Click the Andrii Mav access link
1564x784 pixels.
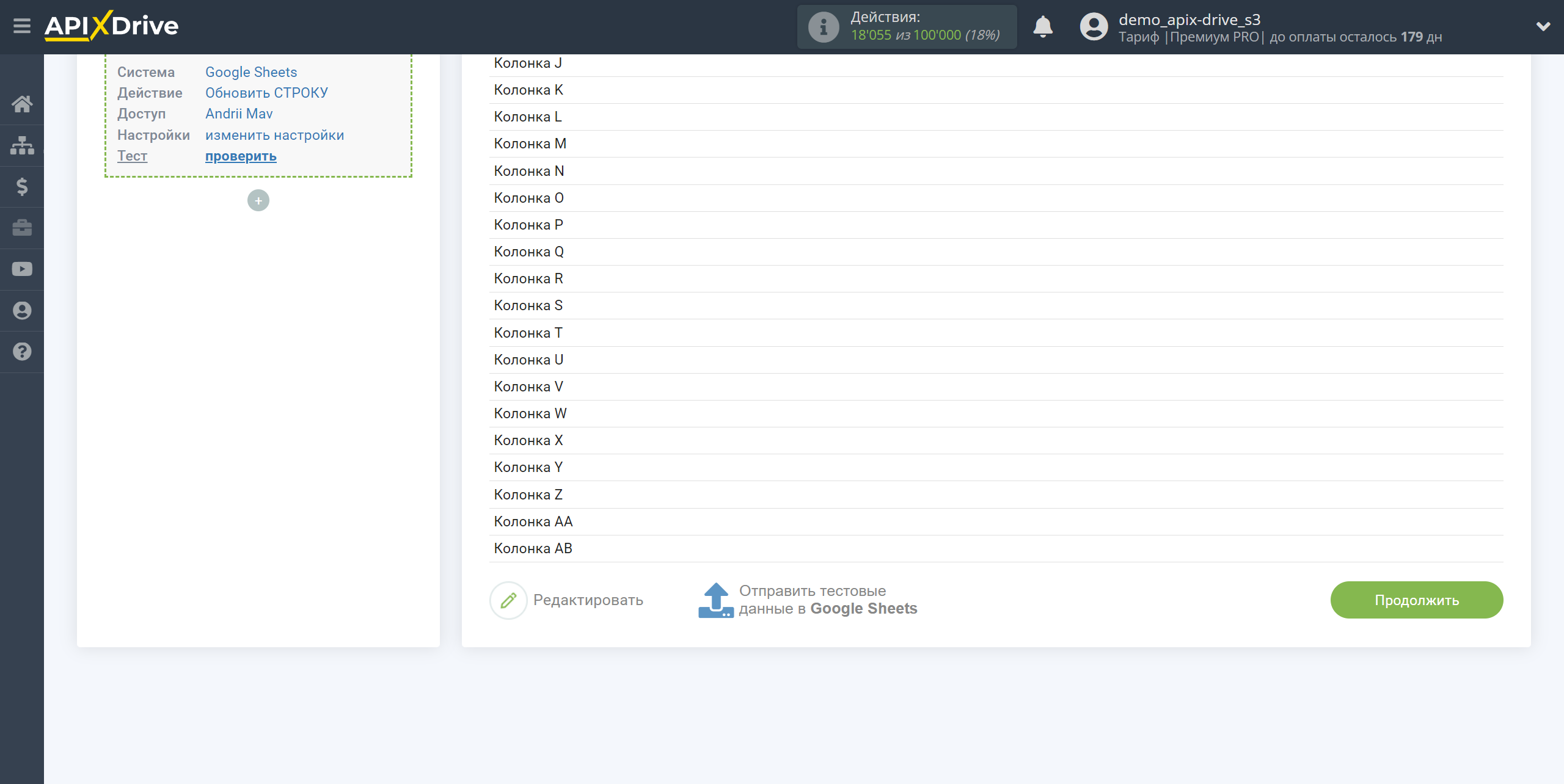click(239, 114)
